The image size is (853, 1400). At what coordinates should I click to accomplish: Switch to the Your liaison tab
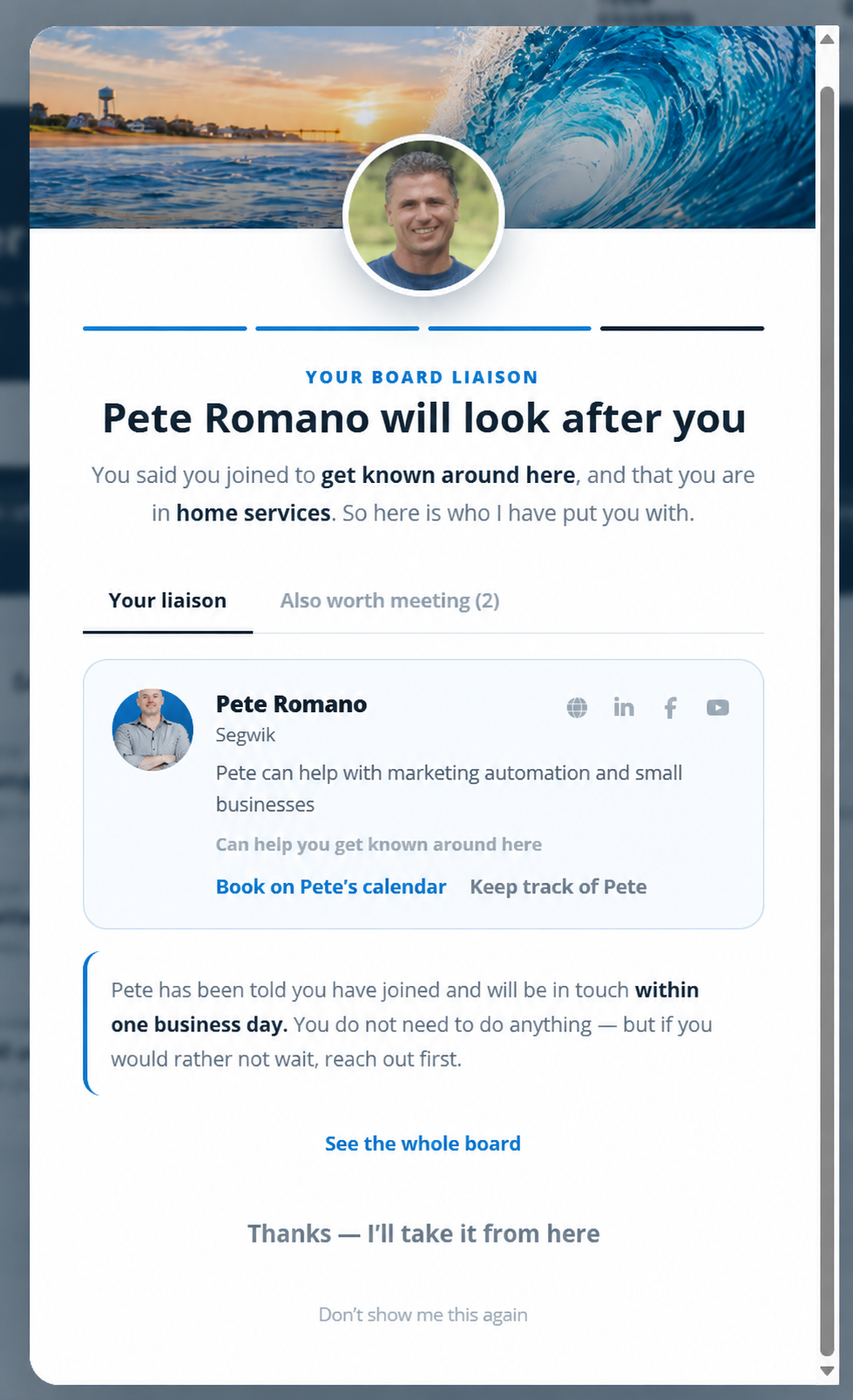pyautogui.click(x=167, y=601)
